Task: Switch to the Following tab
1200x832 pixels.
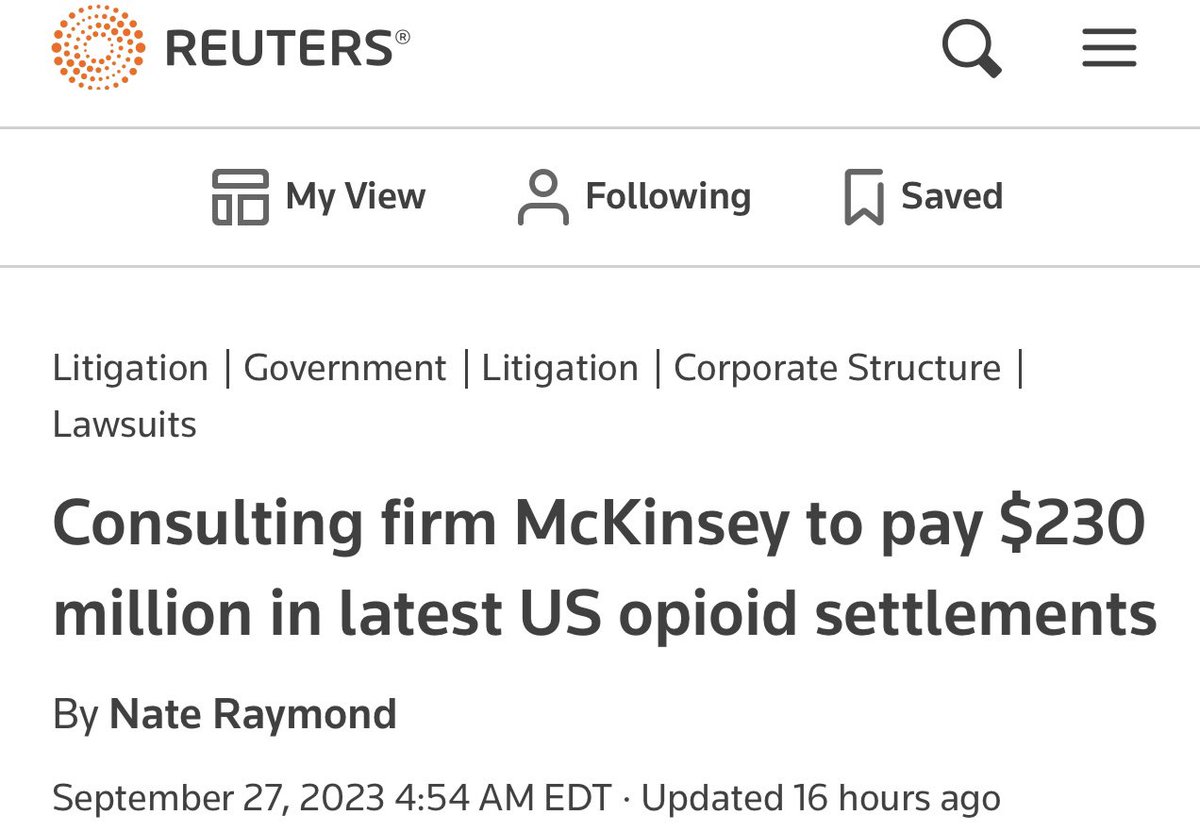Action: click(x=667, y=196)
